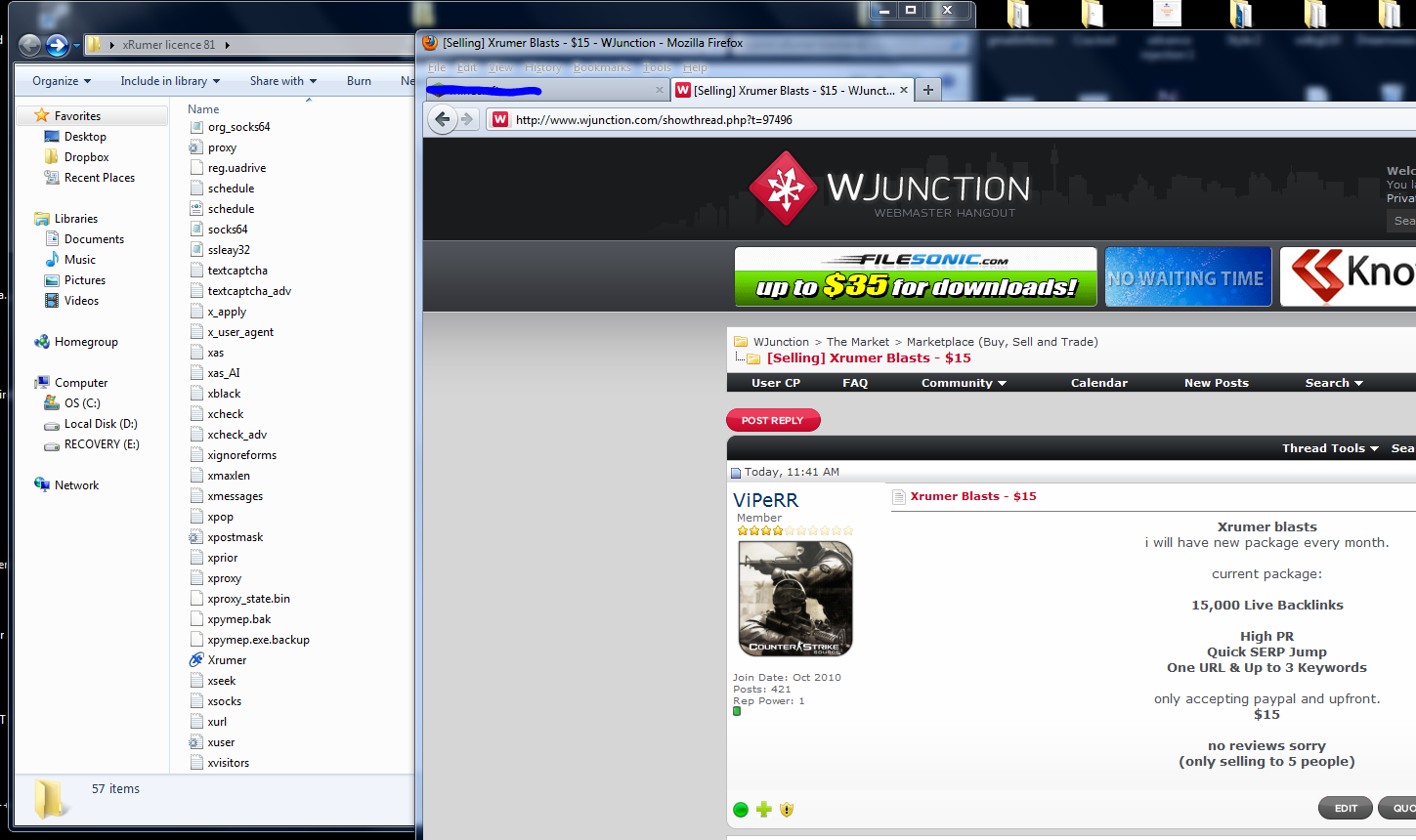Click the EDIT button on the post
Image resolution: width=1416 pixels, height=840 pixels.
pyautogui.click(x=1346, y=808)
